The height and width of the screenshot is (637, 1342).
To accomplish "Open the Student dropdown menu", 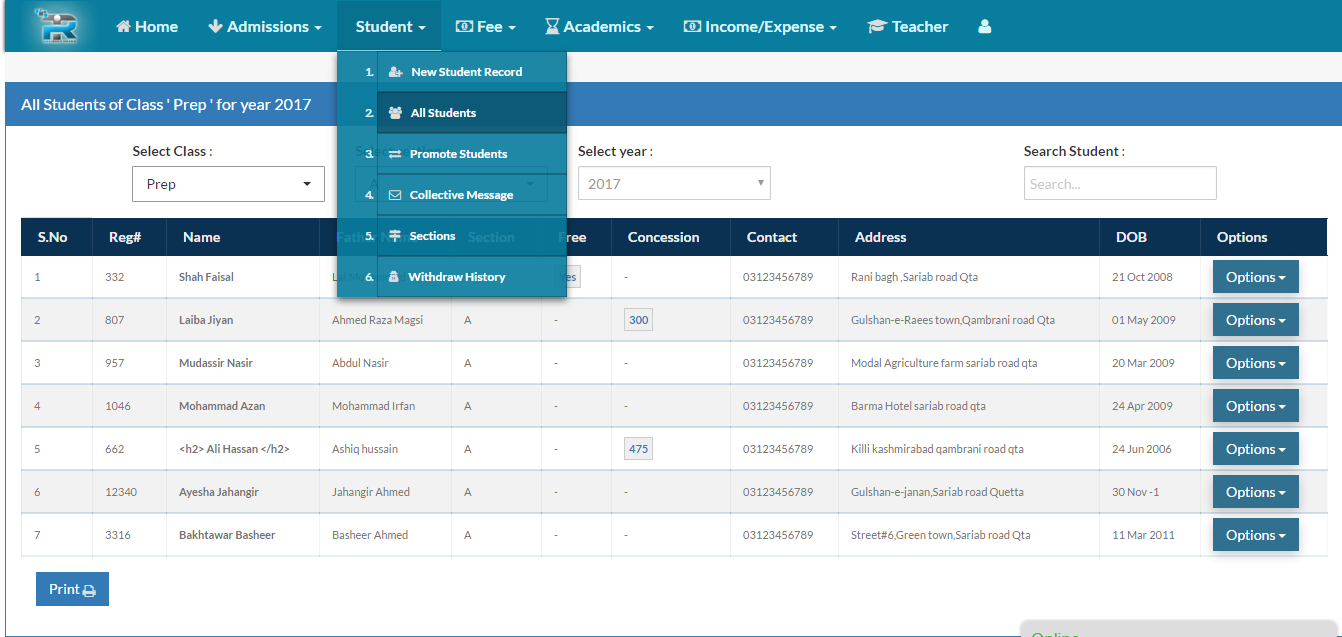I will 390,27.
